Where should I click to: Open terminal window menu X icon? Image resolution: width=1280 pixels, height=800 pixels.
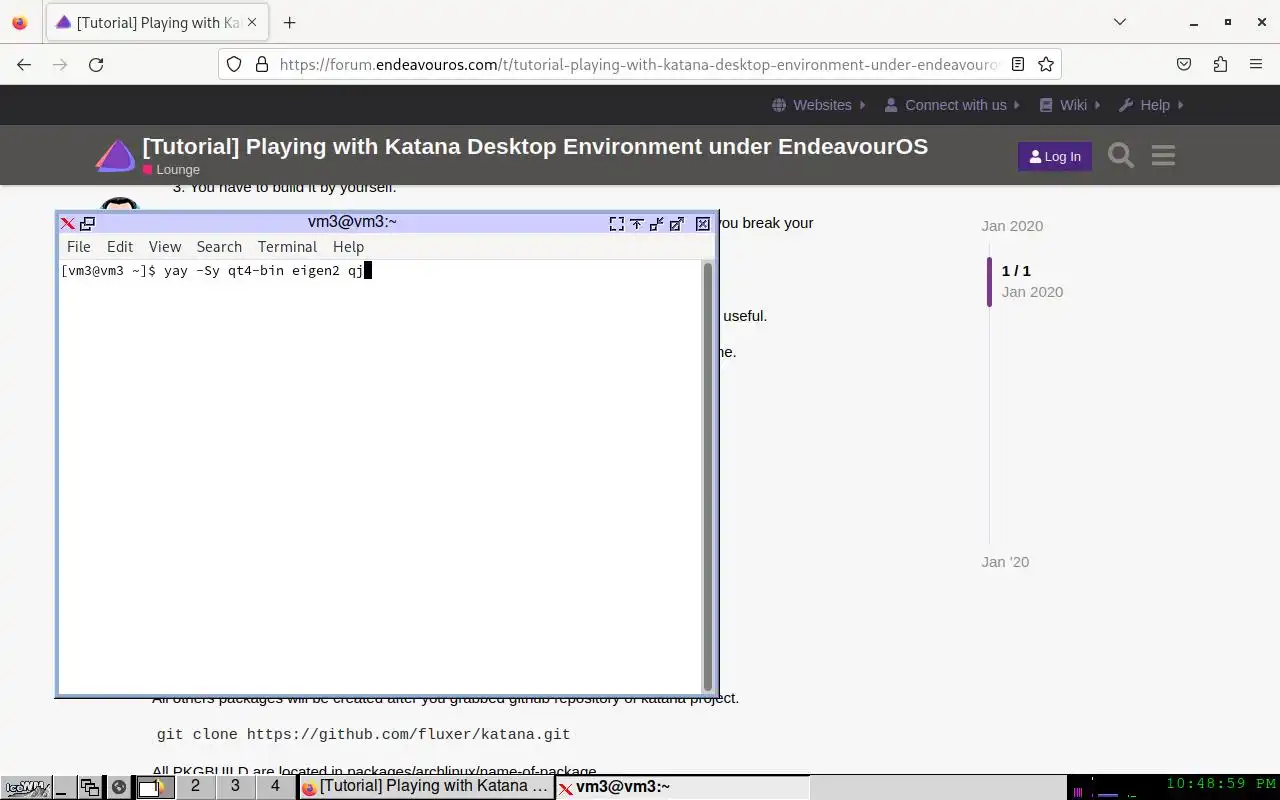(x=67, y=224)
